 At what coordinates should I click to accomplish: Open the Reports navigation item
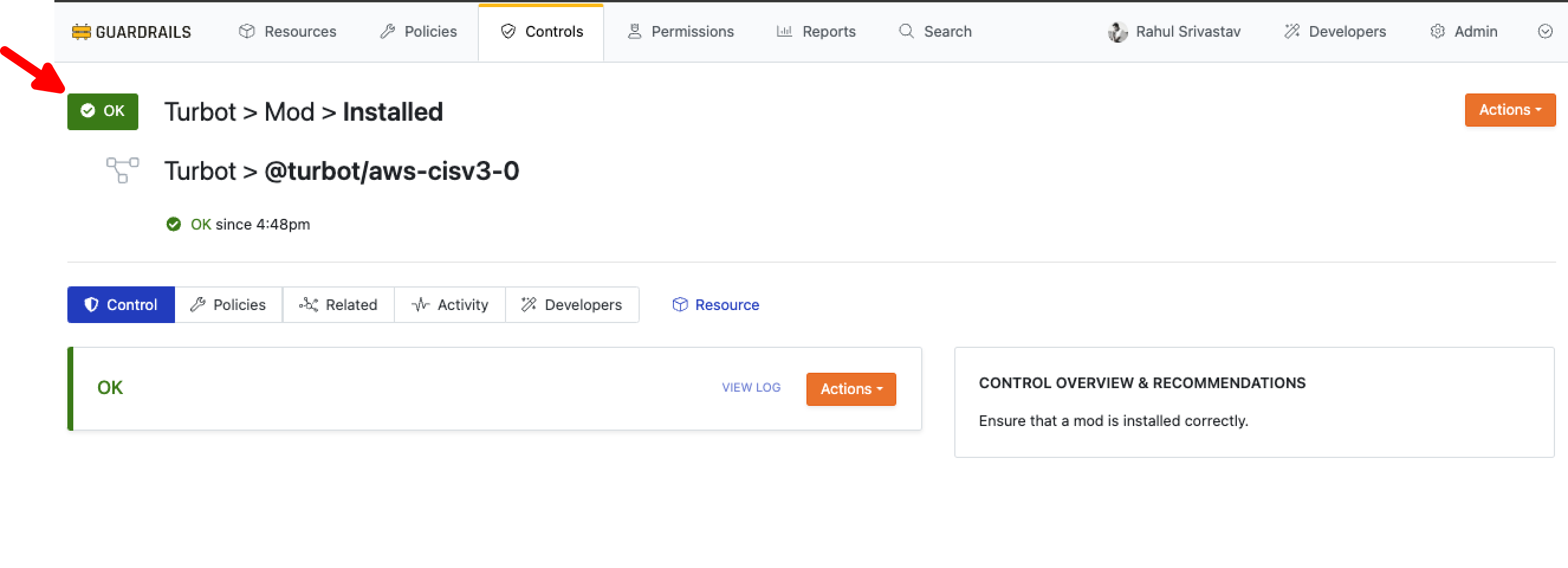coord(817,32)
